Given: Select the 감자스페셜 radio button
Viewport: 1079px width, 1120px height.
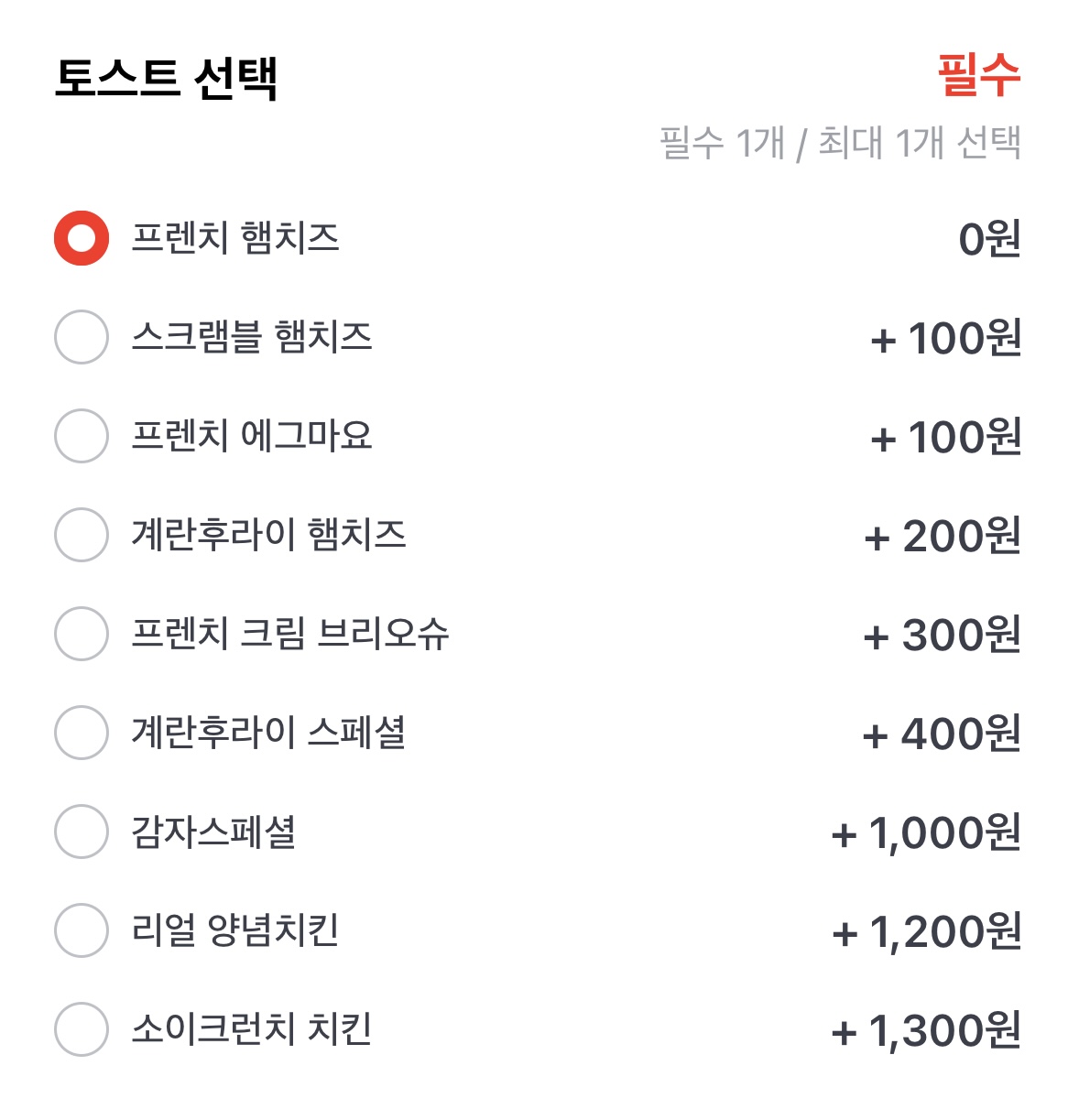Looking at the screenshot, I should 82,832.
